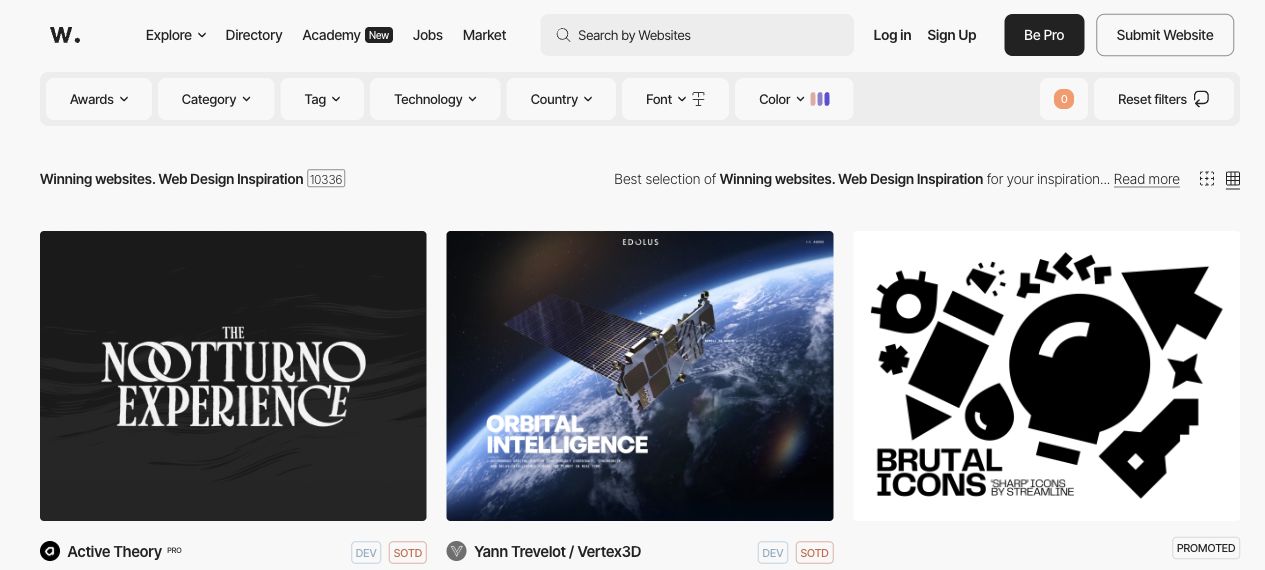Screen dimensions: 1265x570
Task: Click the Yann Trevelot Vertex3D avatar icon
Action: (456, 551)
